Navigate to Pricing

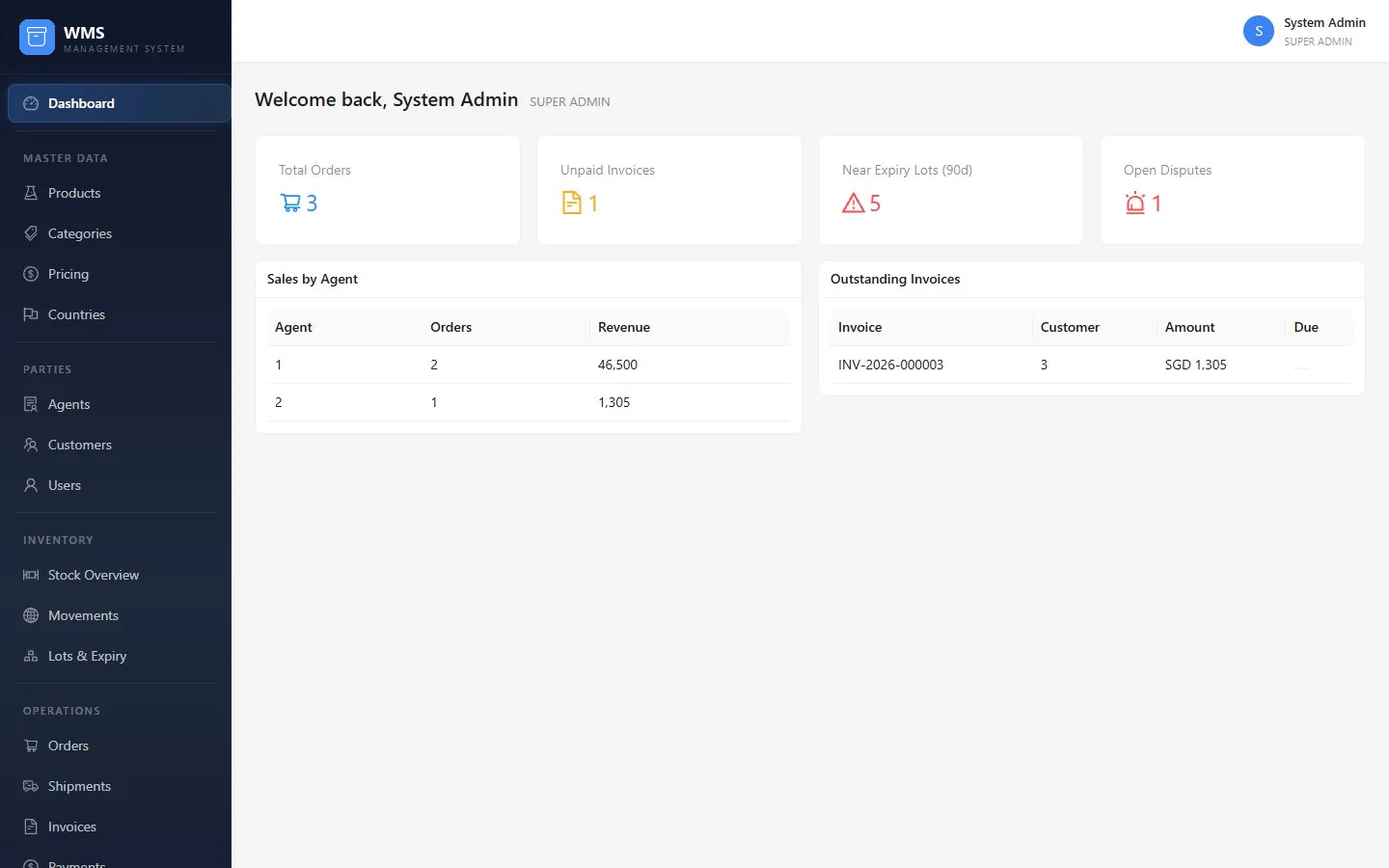[x=120, y=274]
